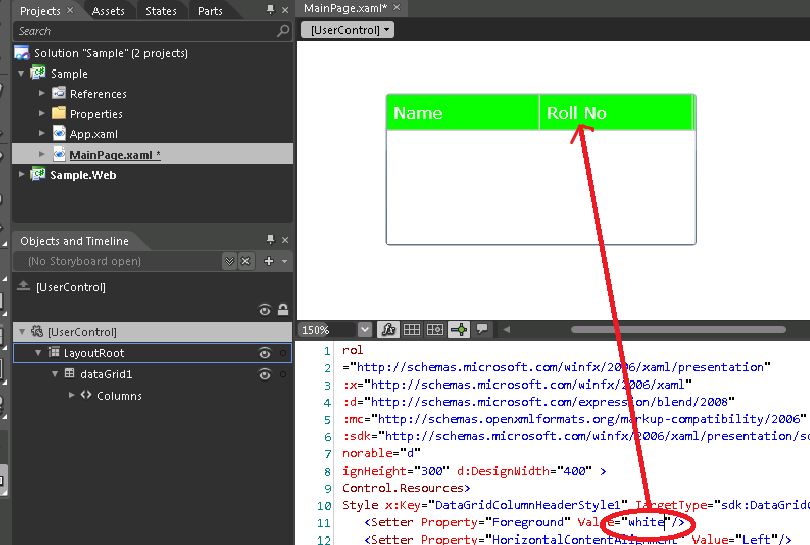The width and height of the screenshot is (810, 545).
Task: Expand the Columns node
Action: (x=71, y=395)
